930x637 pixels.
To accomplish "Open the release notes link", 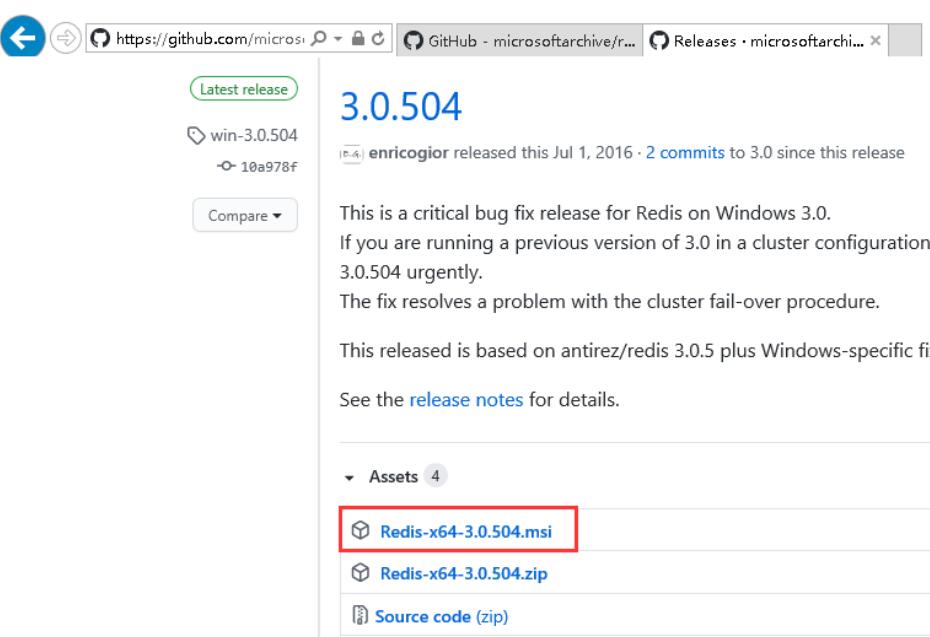I will point(466,400).
